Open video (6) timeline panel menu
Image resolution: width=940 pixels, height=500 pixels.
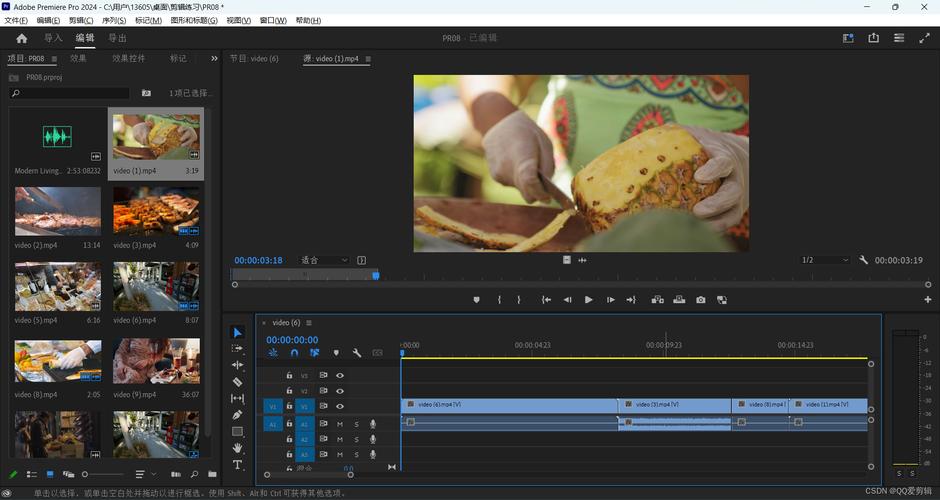click(309, 323)
